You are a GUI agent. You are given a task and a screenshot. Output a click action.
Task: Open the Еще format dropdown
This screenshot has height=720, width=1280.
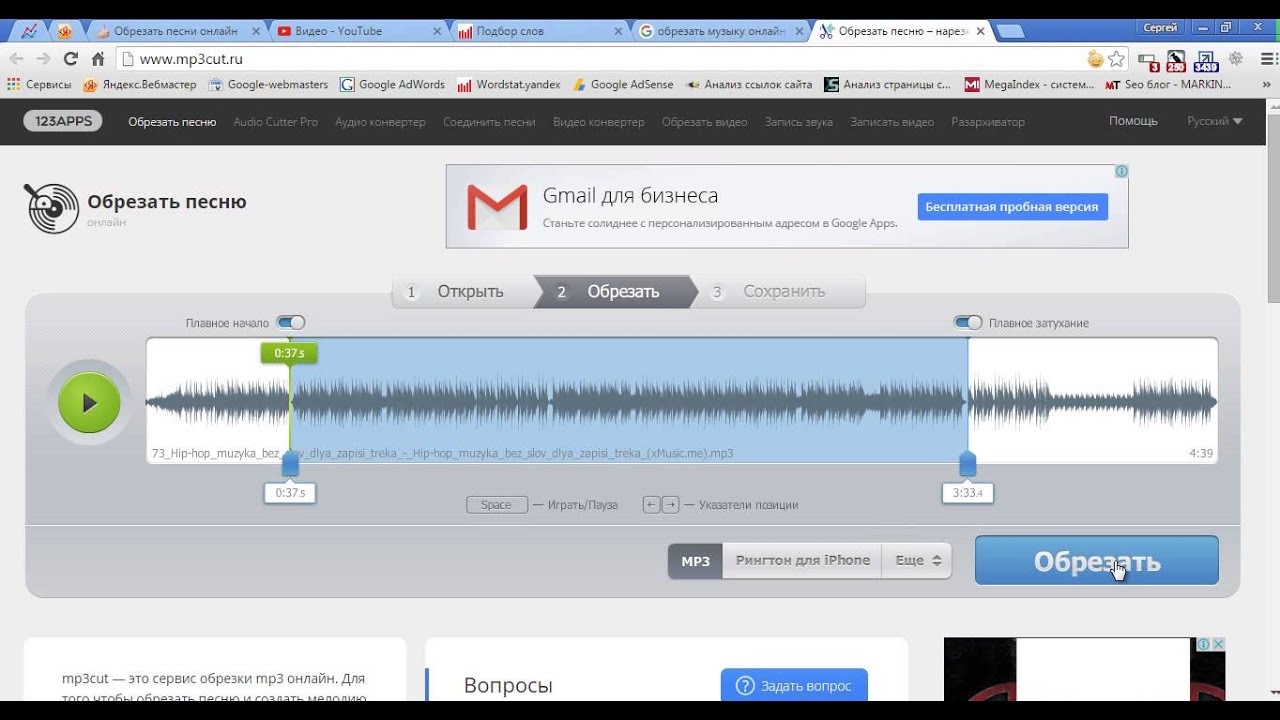917,561
